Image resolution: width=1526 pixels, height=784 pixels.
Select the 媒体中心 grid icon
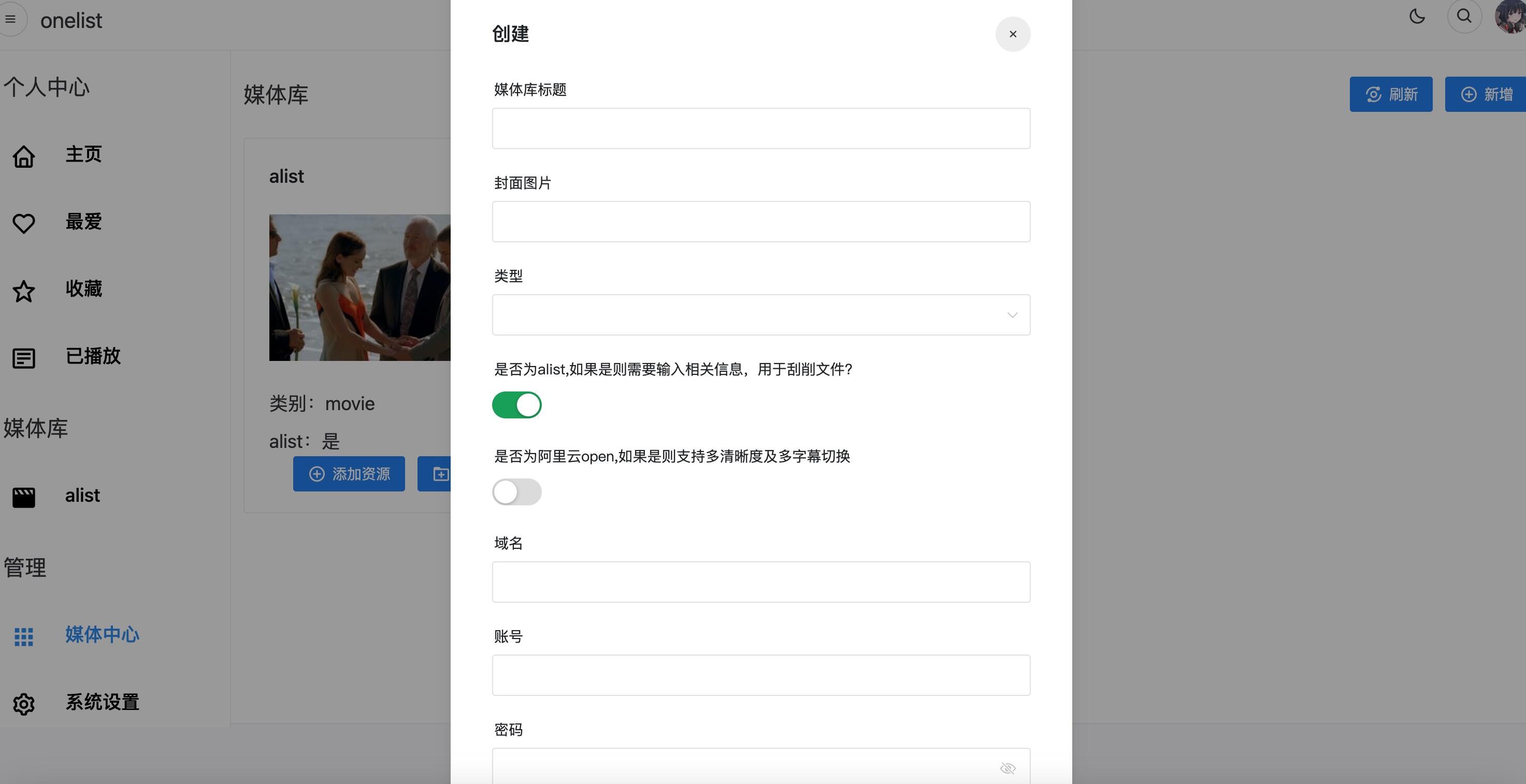pyautogui.click(x=24, y=636)
